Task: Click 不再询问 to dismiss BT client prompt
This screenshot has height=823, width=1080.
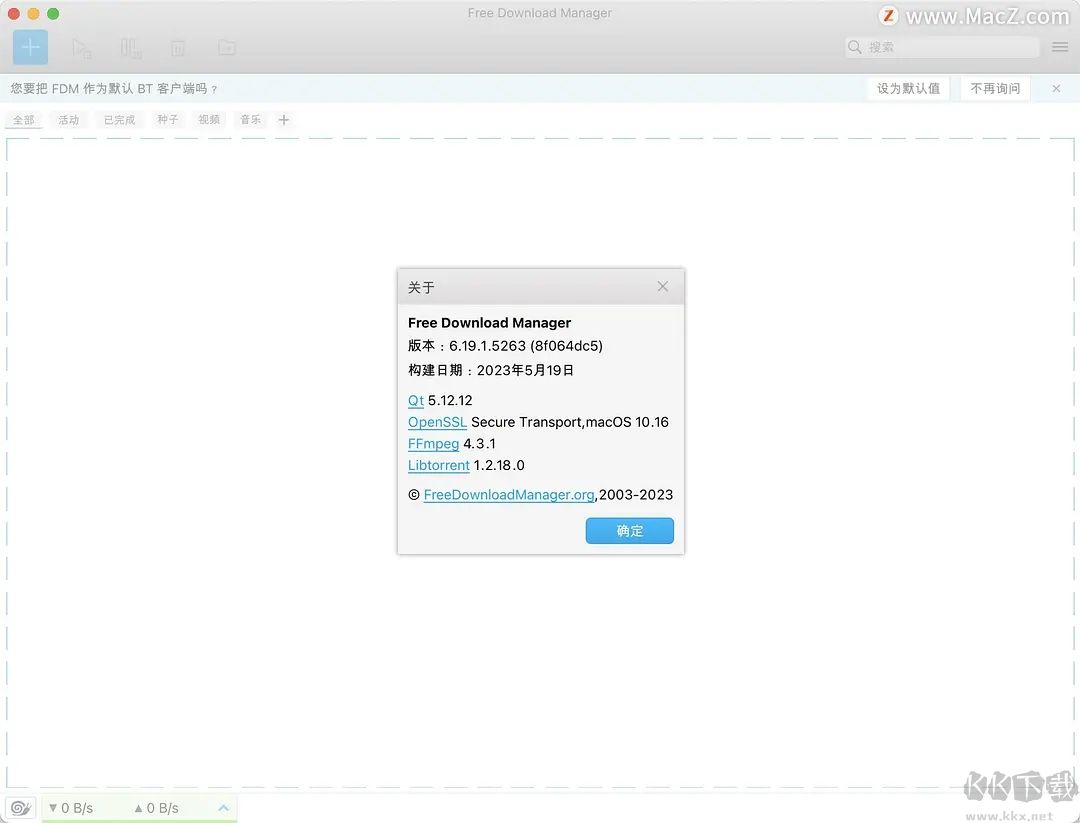Action: point(994,88)
